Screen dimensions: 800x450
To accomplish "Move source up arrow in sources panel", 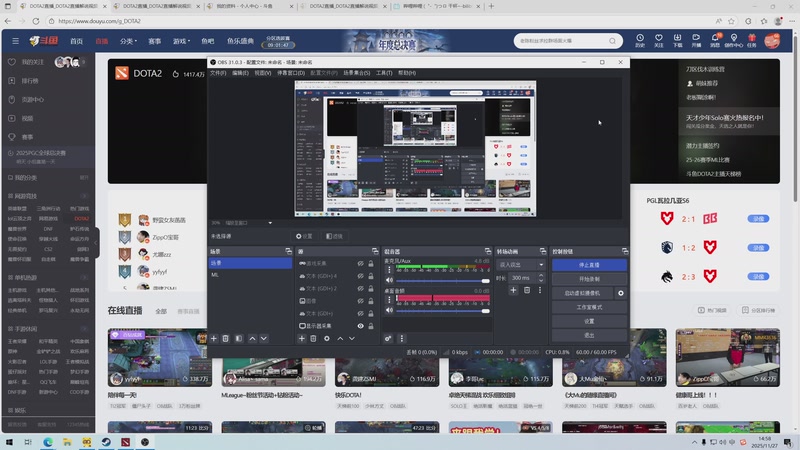I will point(340,338).
